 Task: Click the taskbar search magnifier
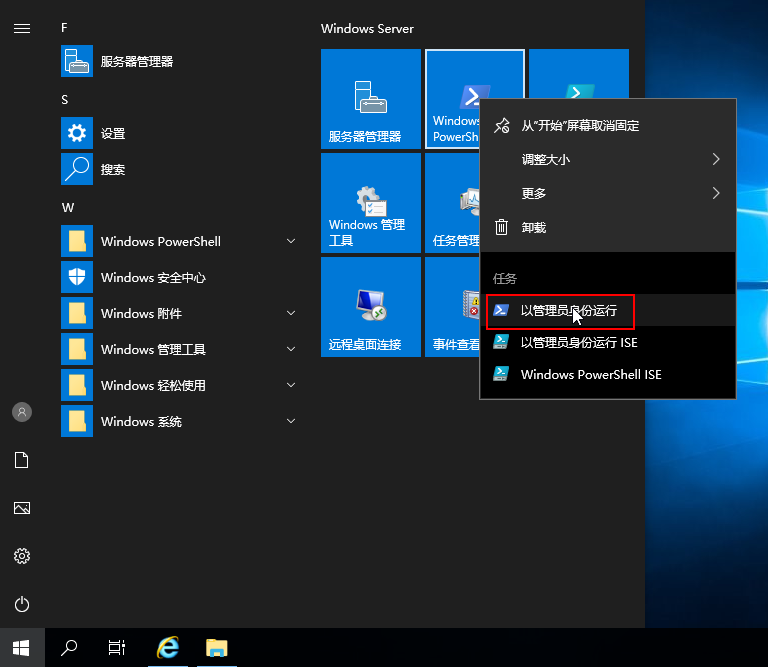[69, 648]
